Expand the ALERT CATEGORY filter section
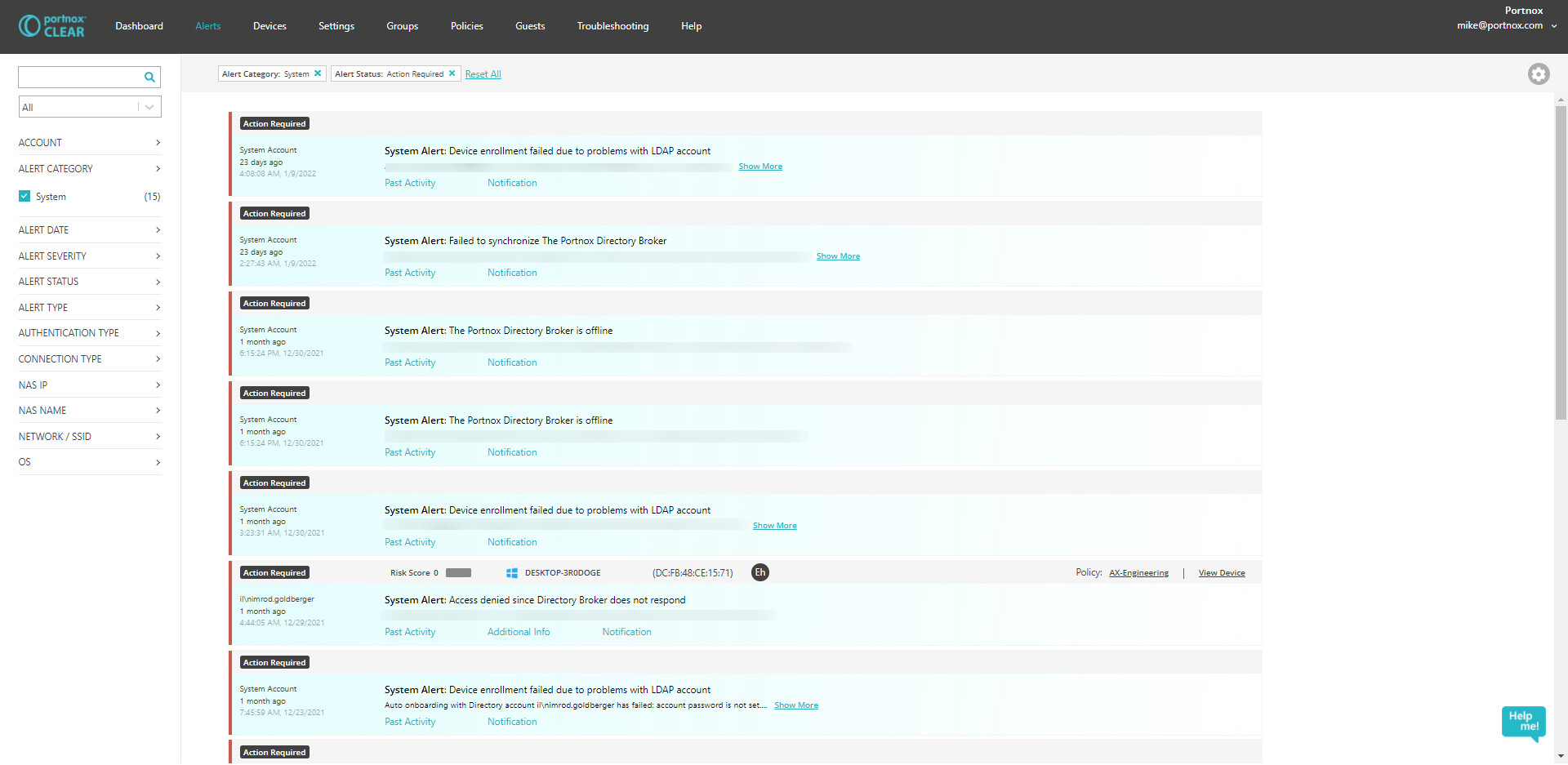The image size is (1568, 765). [x=90, y=169]
